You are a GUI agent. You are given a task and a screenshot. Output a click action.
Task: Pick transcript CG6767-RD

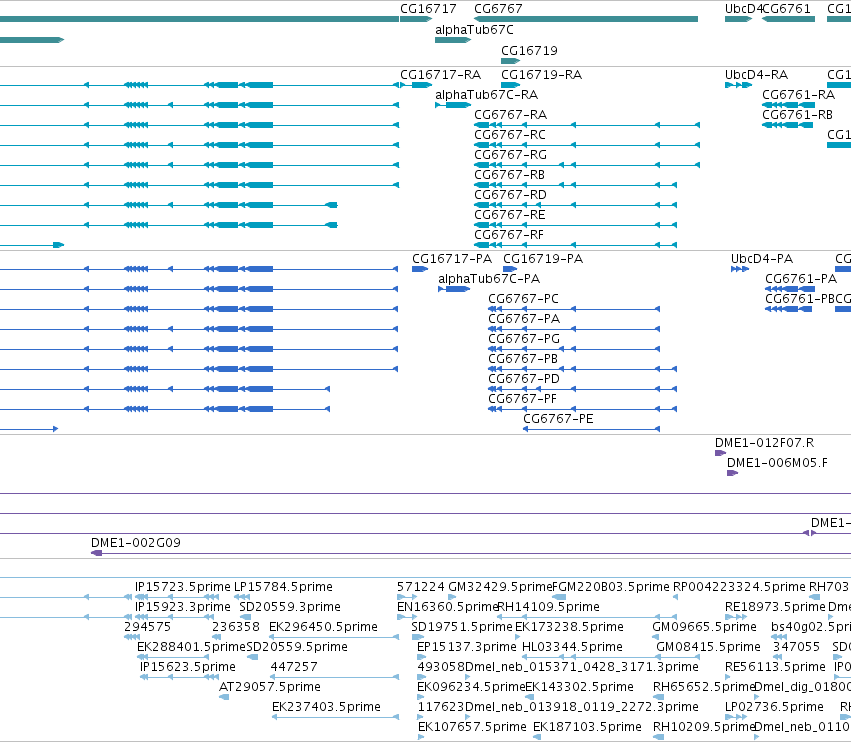coord(511,194)
